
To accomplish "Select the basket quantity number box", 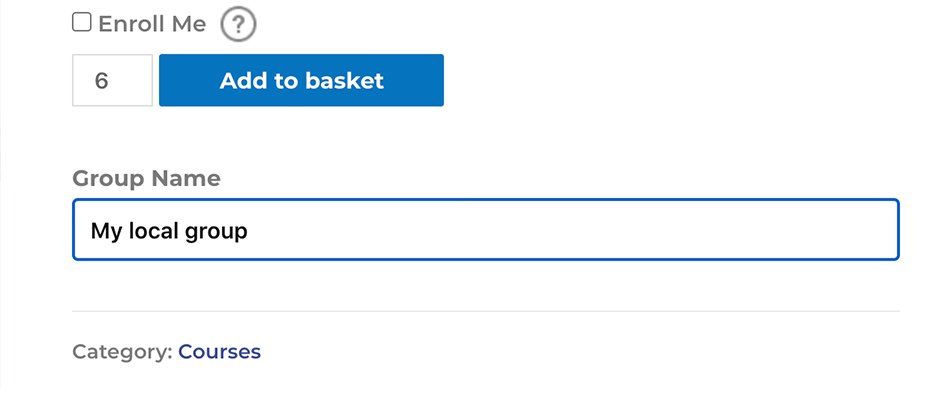I will coord(112,81).
